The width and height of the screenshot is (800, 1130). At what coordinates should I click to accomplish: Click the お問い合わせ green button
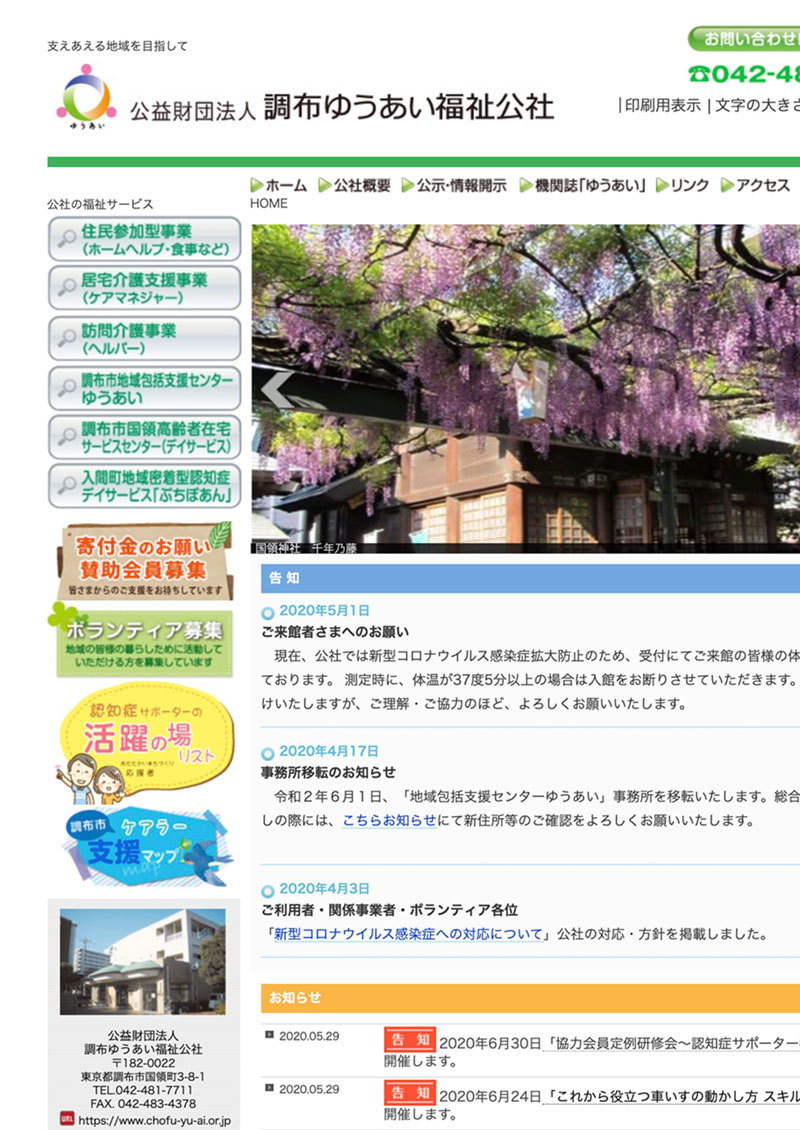(744, 39)
